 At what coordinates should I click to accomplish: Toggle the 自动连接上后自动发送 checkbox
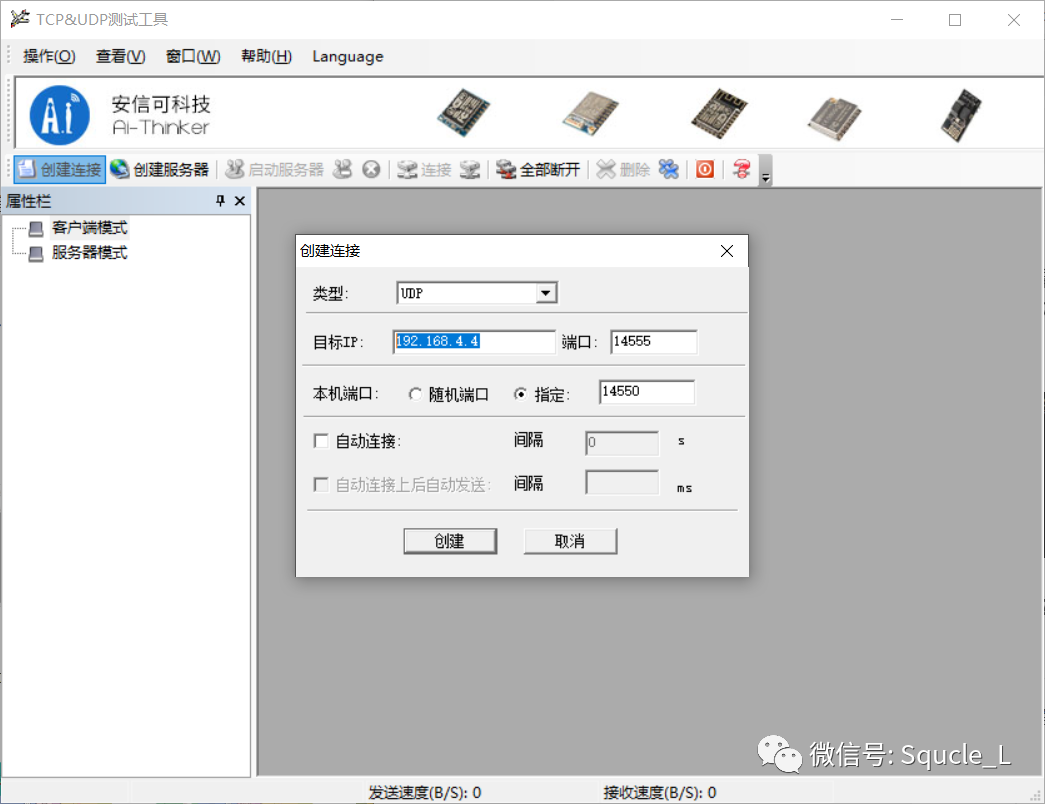(321, 485)
